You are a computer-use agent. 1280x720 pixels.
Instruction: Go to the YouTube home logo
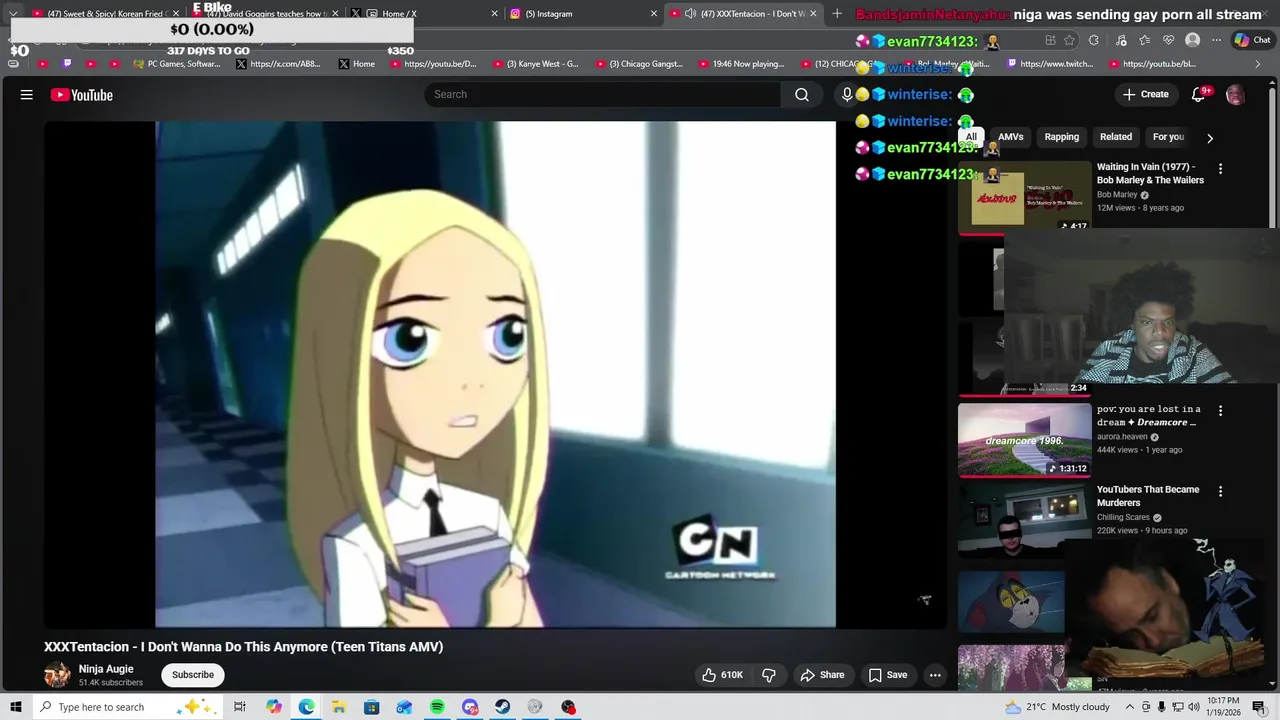coord(82,95)
